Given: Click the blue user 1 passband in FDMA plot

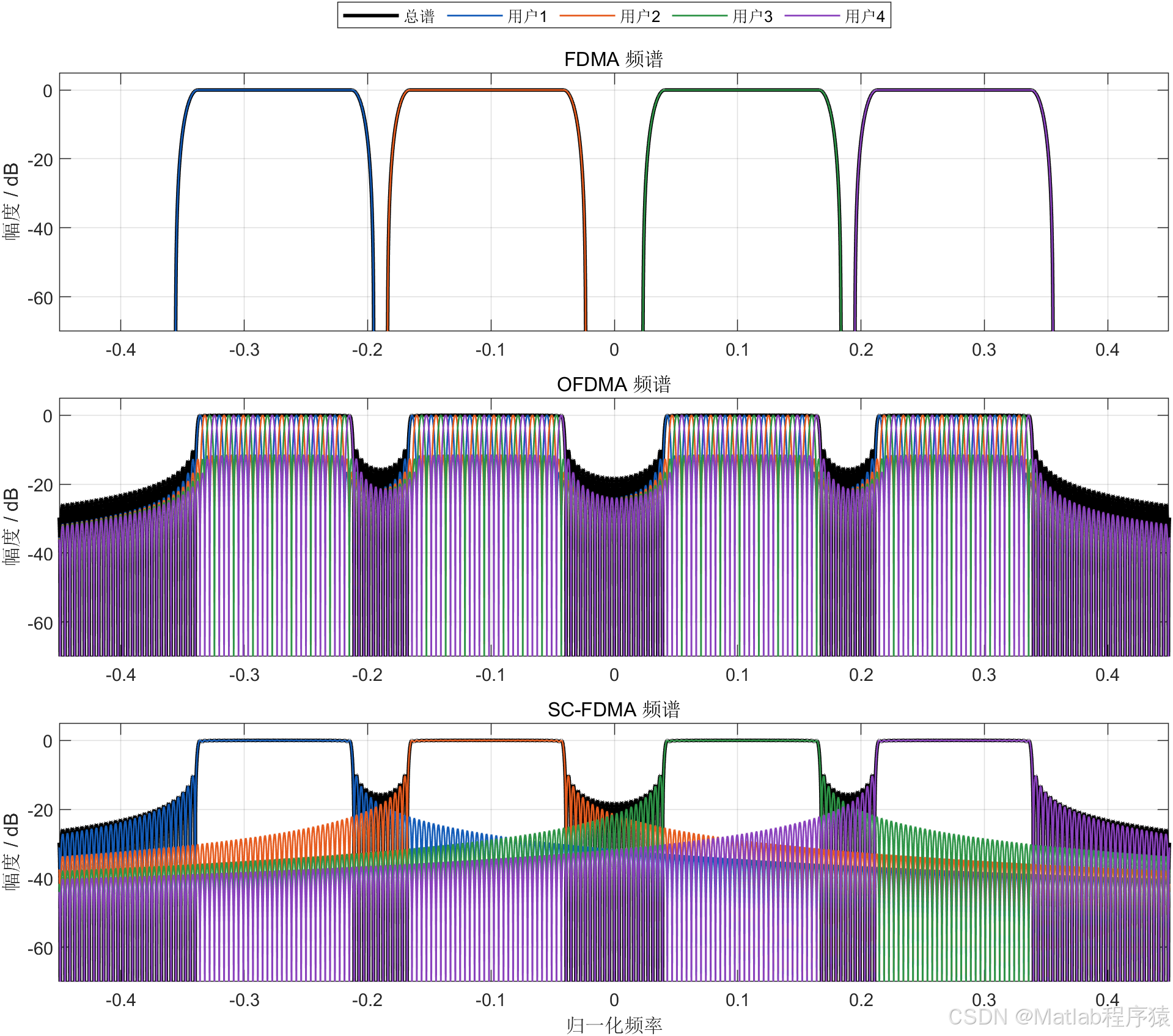Looking at the screenshot, I should [274, 90].
